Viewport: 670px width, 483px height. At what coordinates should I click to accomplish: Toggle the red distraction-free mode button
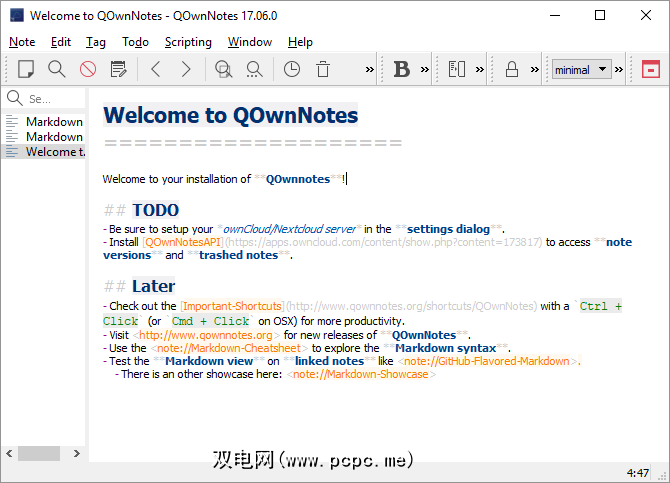(x=650, y=69)
